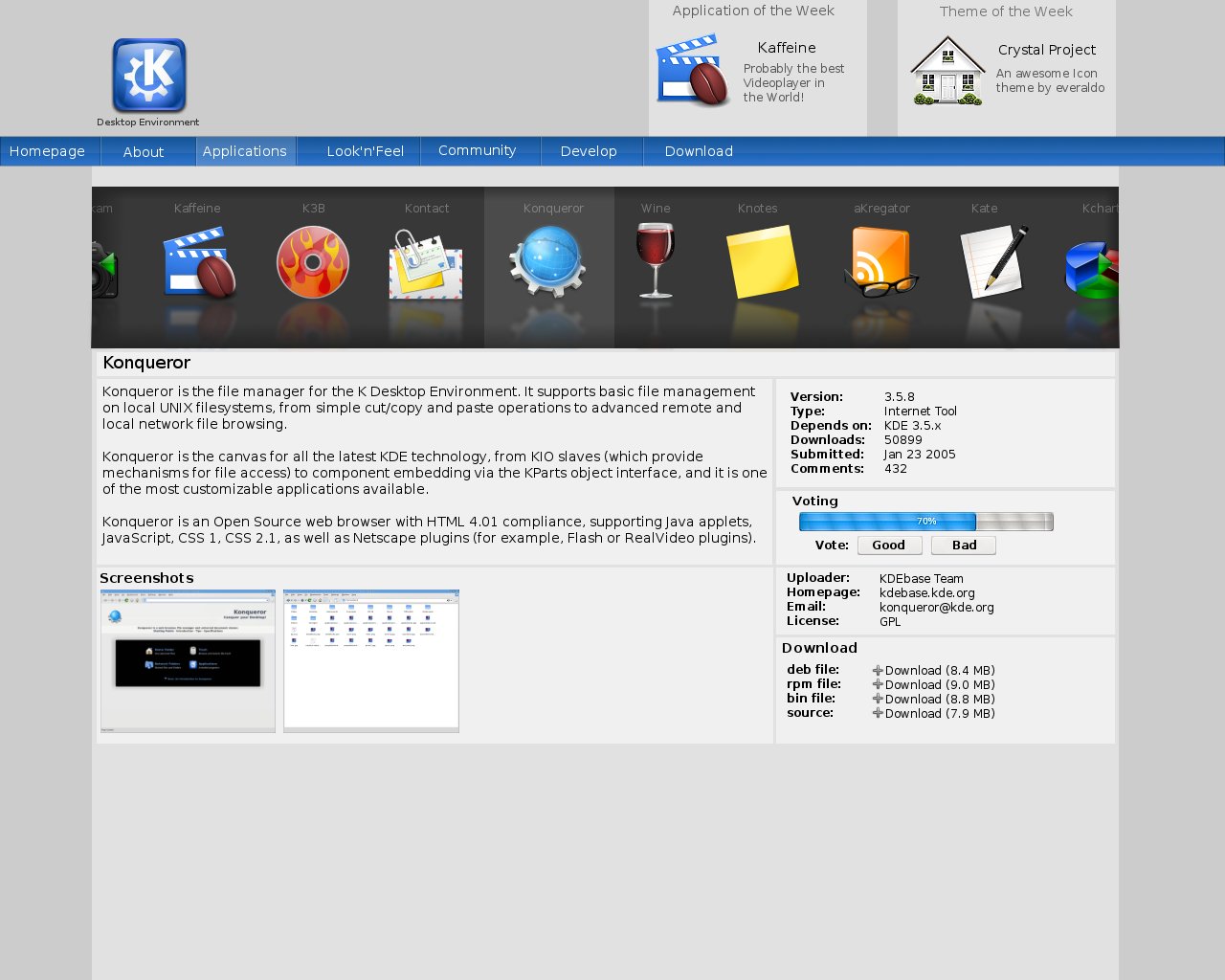Click the KDE Desktop Environment logo
This screenshot has width=1225, height=980.
148,77
